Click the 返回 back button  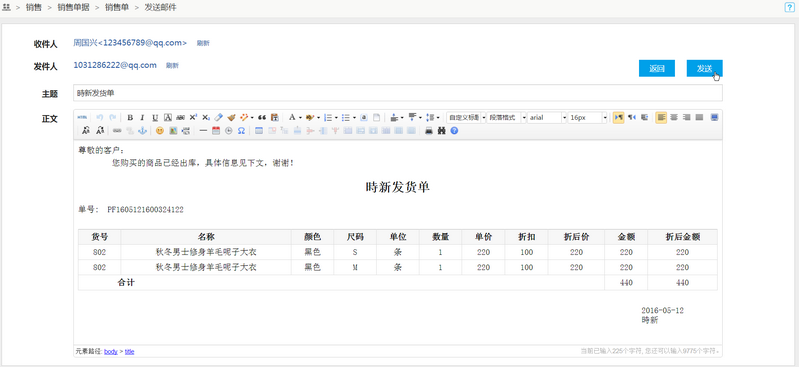657,68
